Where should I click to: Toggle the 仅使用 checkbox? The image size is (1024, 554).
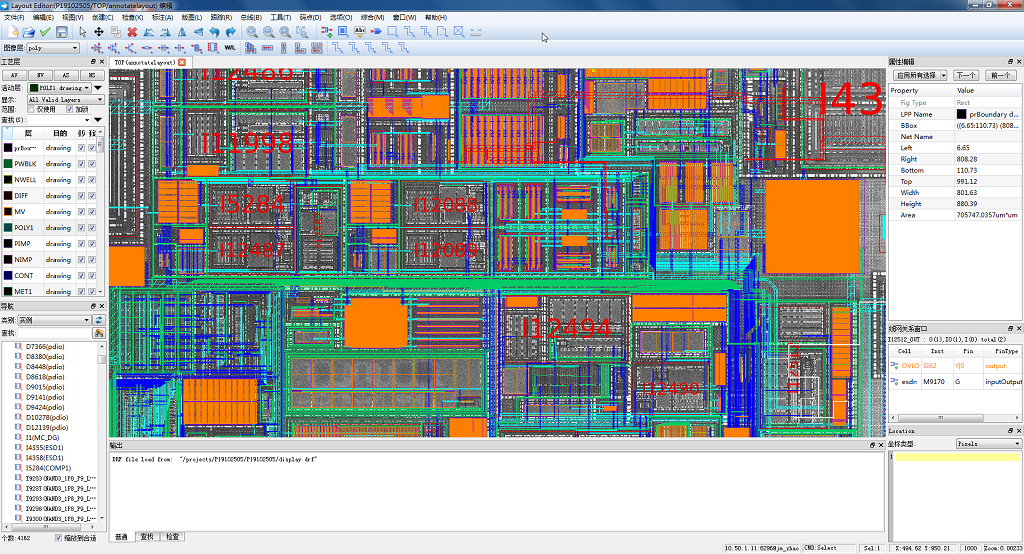tap(31, 110)
